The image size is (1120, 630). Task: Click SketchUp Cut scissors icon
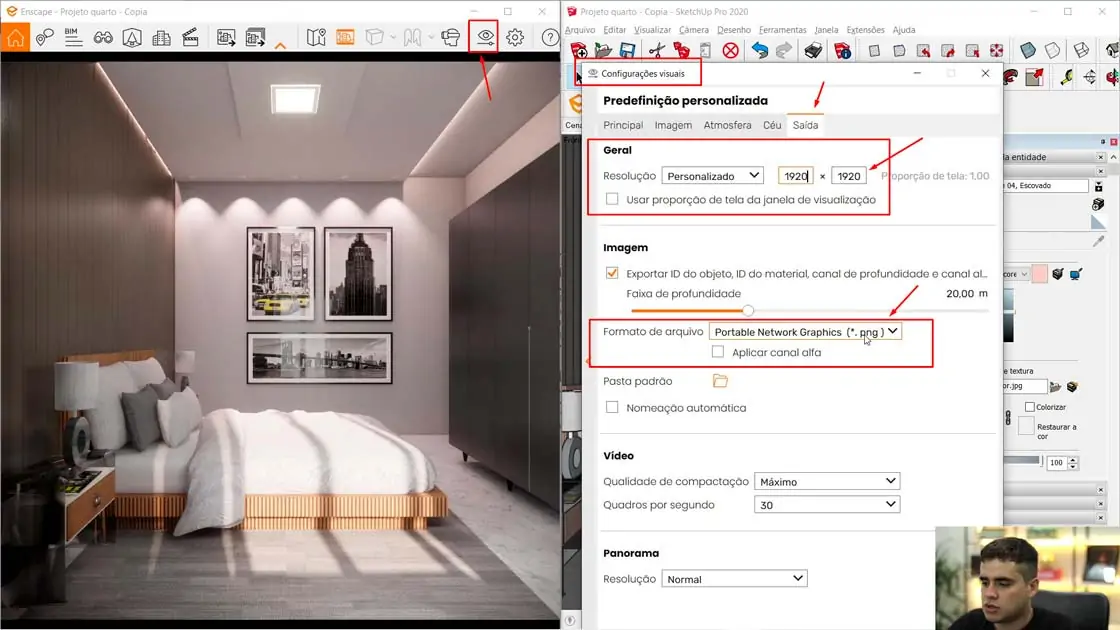656,50
